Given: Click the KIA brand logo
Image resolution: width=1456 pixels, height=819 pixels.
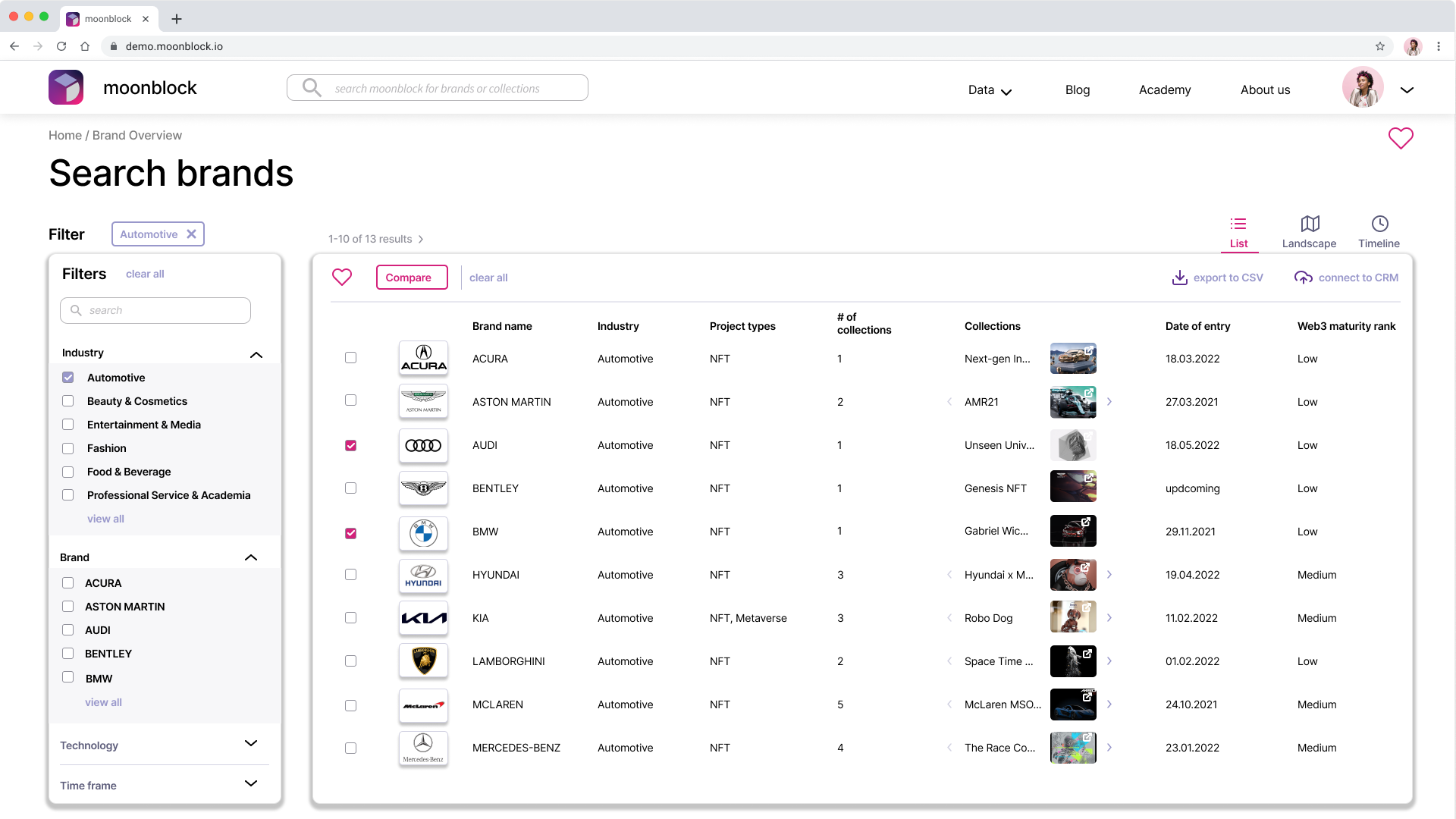Looking at the screenshot, I should click(x=423, y=618).
